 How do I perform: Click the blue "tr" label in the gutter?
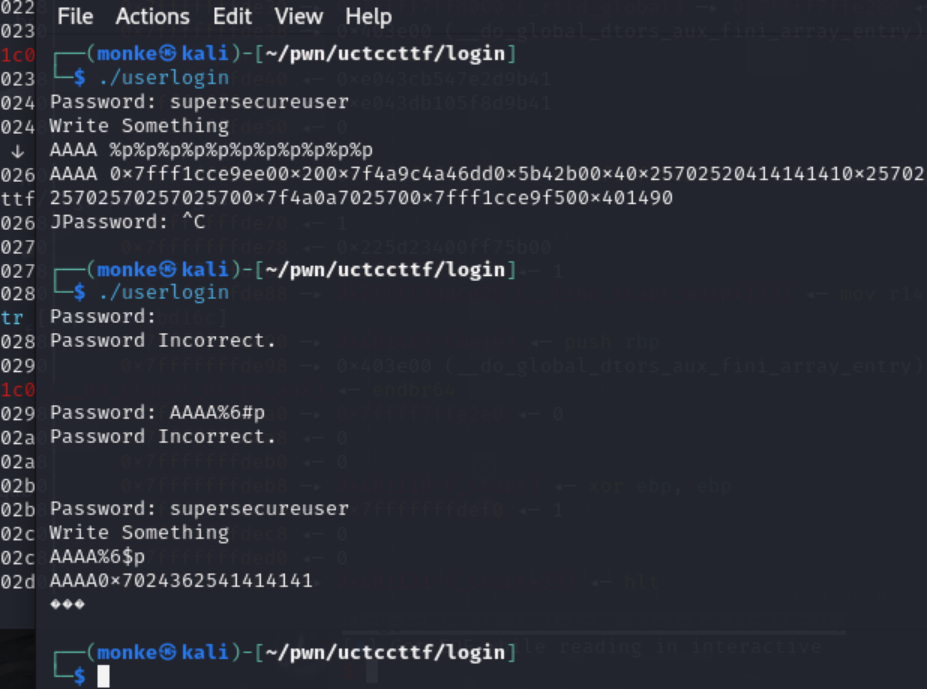(x=12, y=317)
